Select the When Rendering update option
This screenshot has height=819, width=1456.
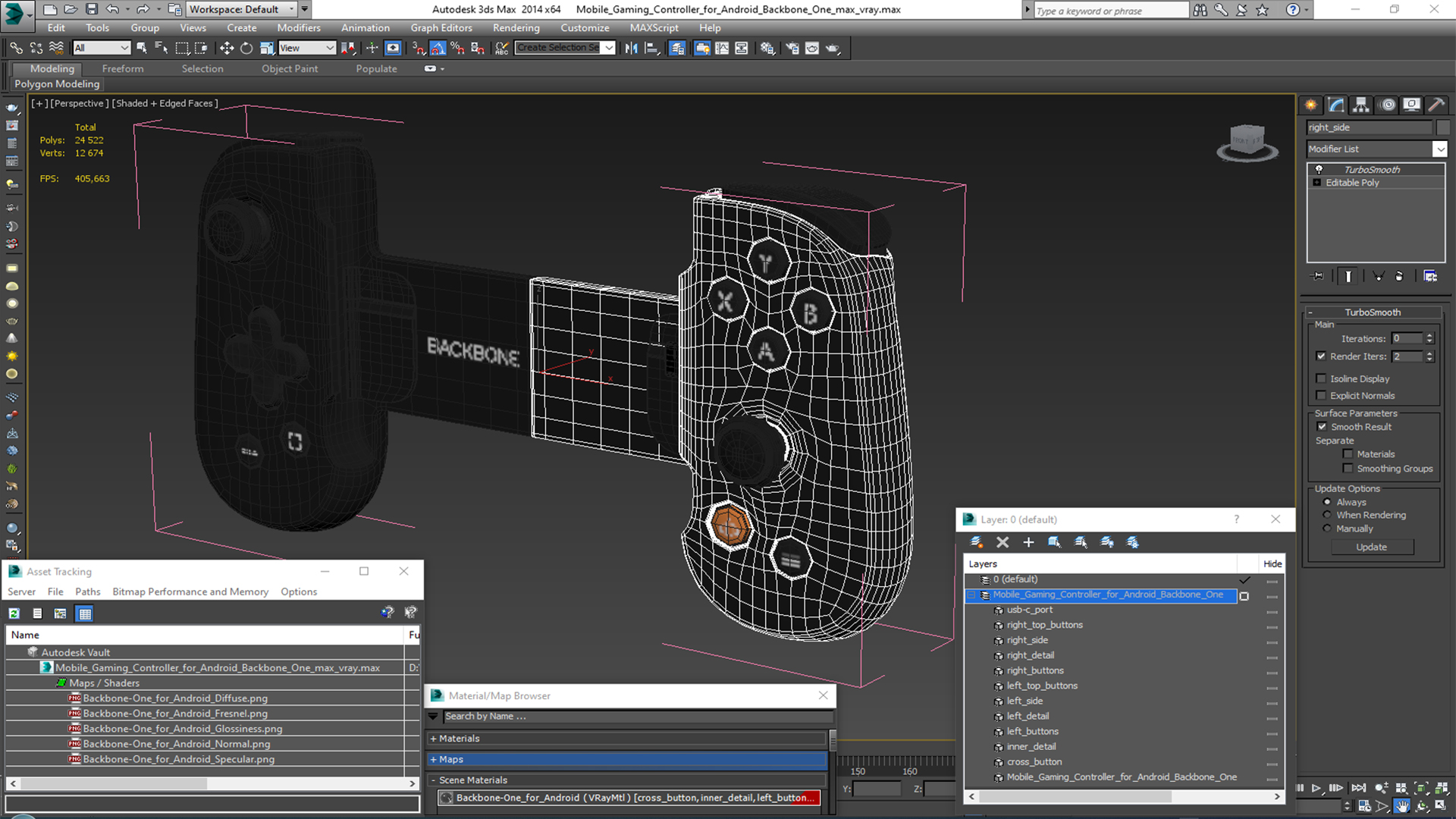tap(1327, 515)
